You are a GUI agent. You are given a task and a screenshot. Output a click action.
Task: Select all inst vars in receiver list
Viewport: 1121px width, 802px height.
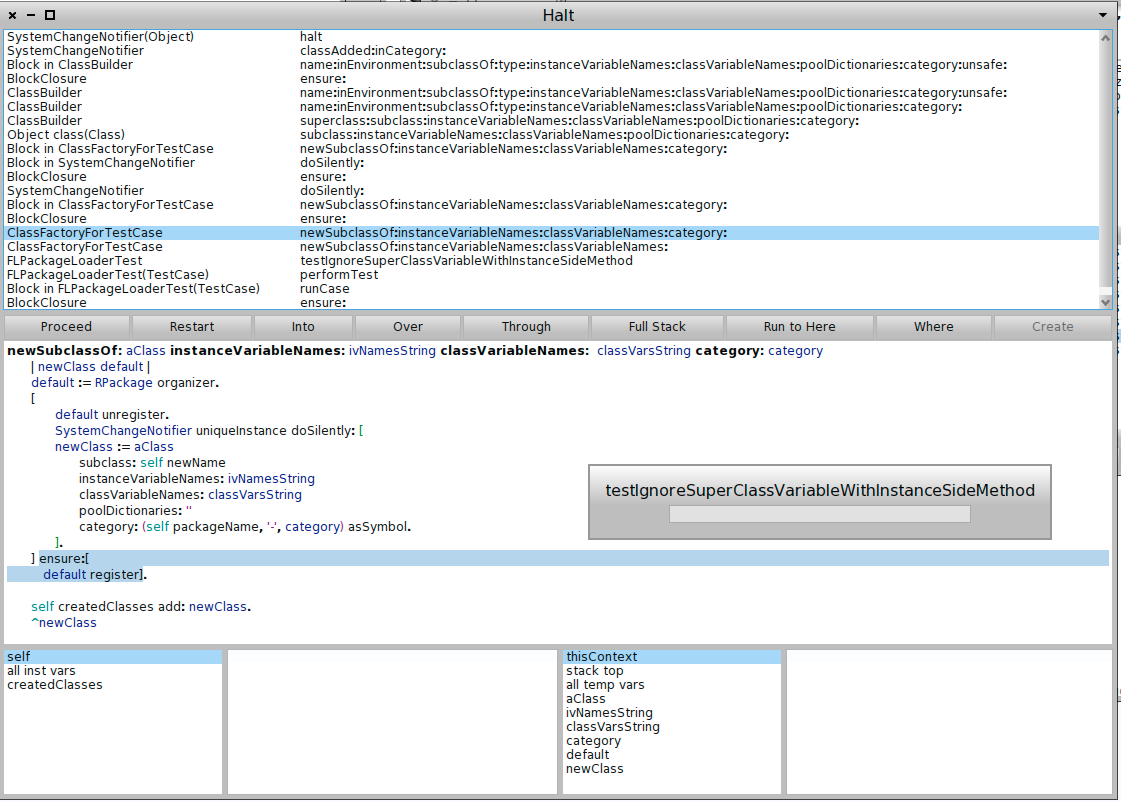[114, 670]
